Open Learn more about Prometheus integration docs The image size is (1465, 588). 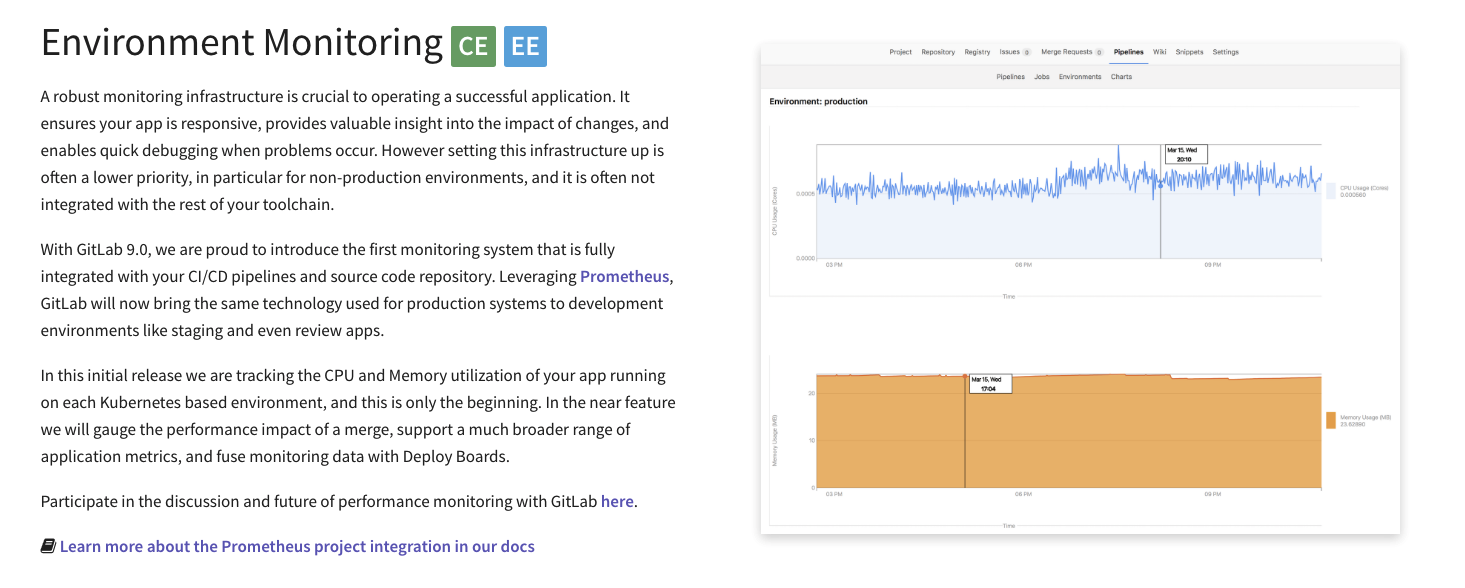click(297, 546)
